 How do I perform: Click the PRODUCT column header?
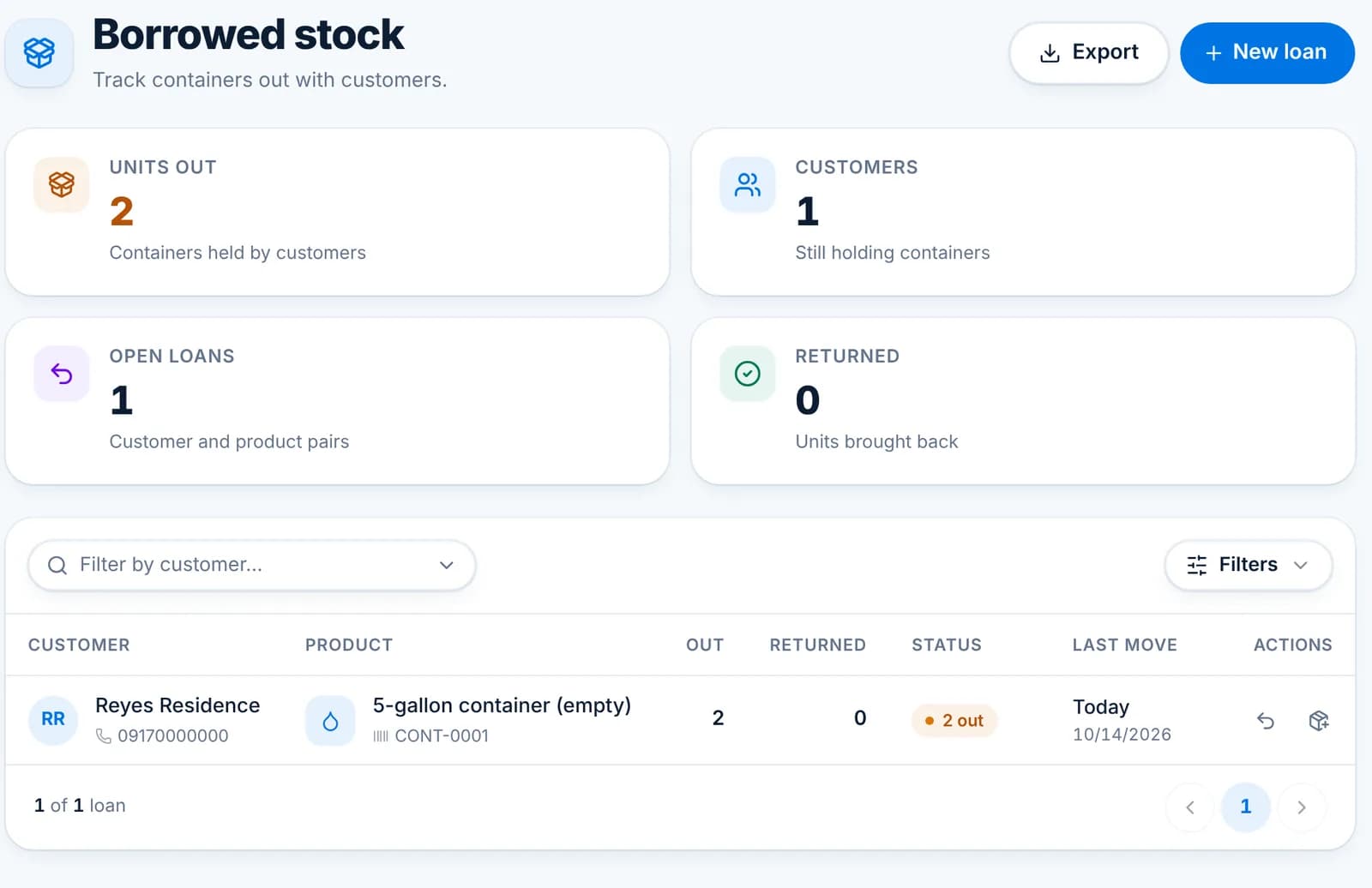(x=349, y=645)
